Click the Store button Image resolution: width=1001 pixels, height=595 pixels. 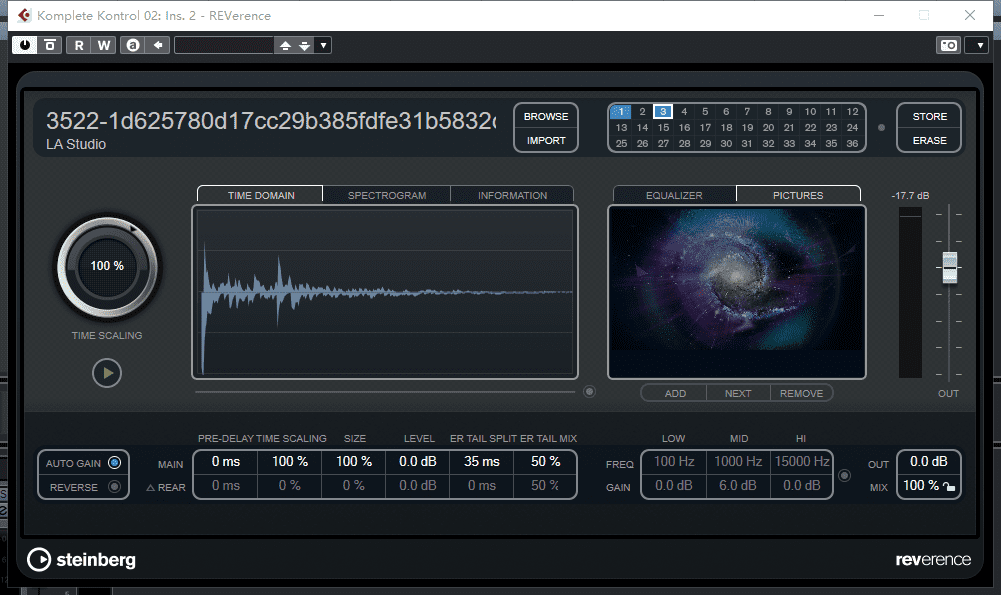[929, 116]
